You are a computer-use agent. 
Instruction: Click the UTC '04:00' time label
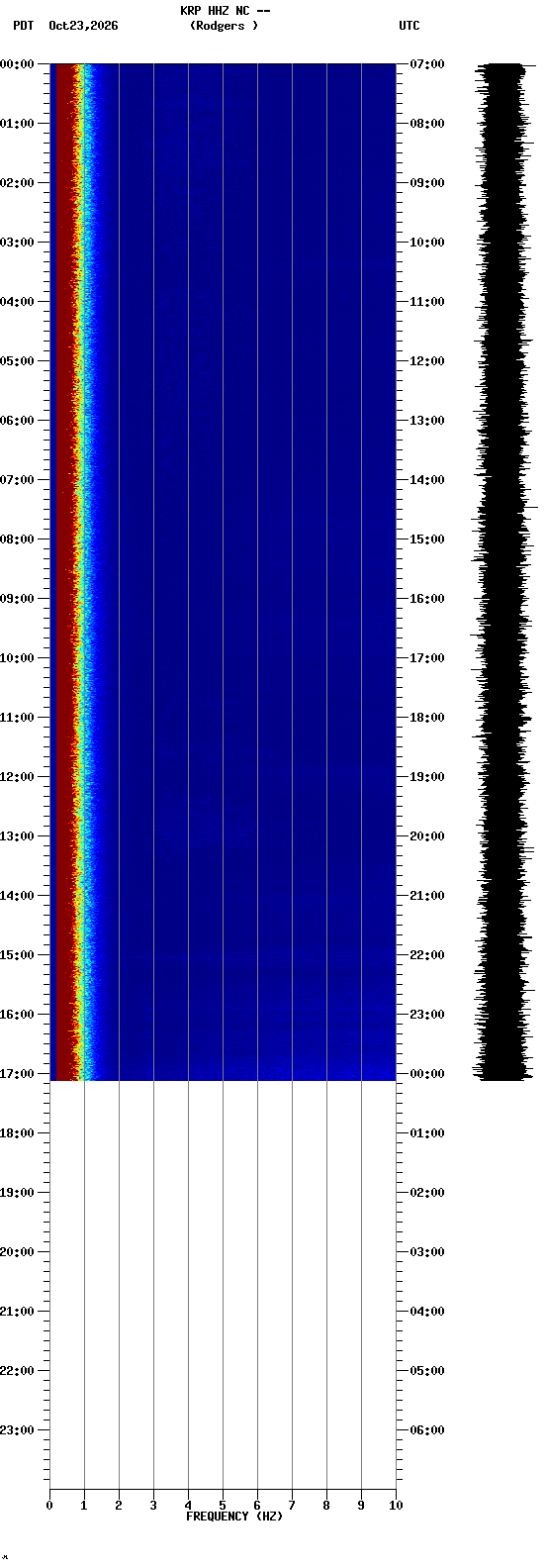coord(426,1312)
